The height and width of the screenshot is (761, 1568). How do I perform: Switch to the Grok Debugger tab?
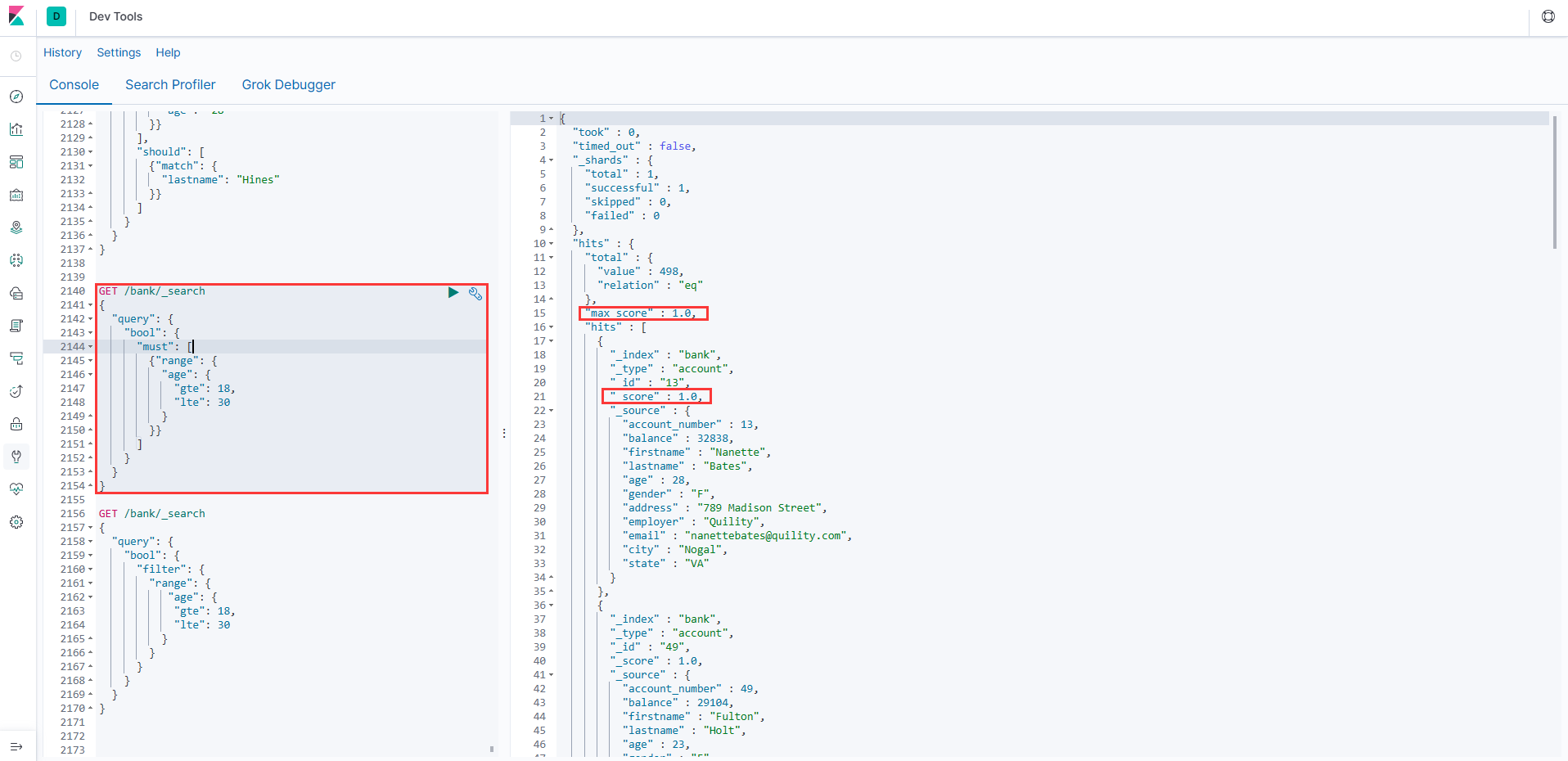pos(288,85)
